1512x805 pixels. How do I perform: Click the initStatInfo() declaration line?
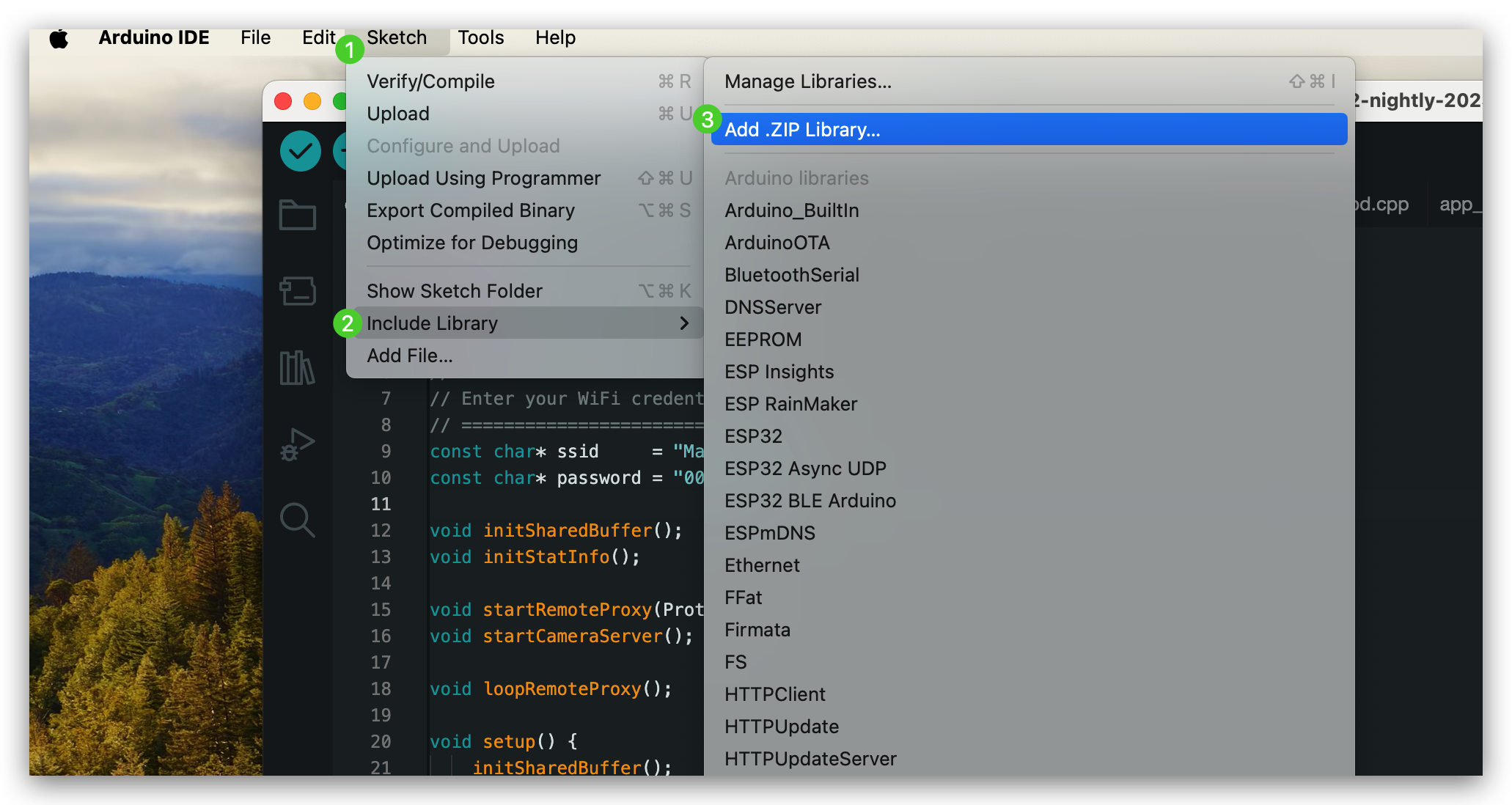tap(535, 557)
